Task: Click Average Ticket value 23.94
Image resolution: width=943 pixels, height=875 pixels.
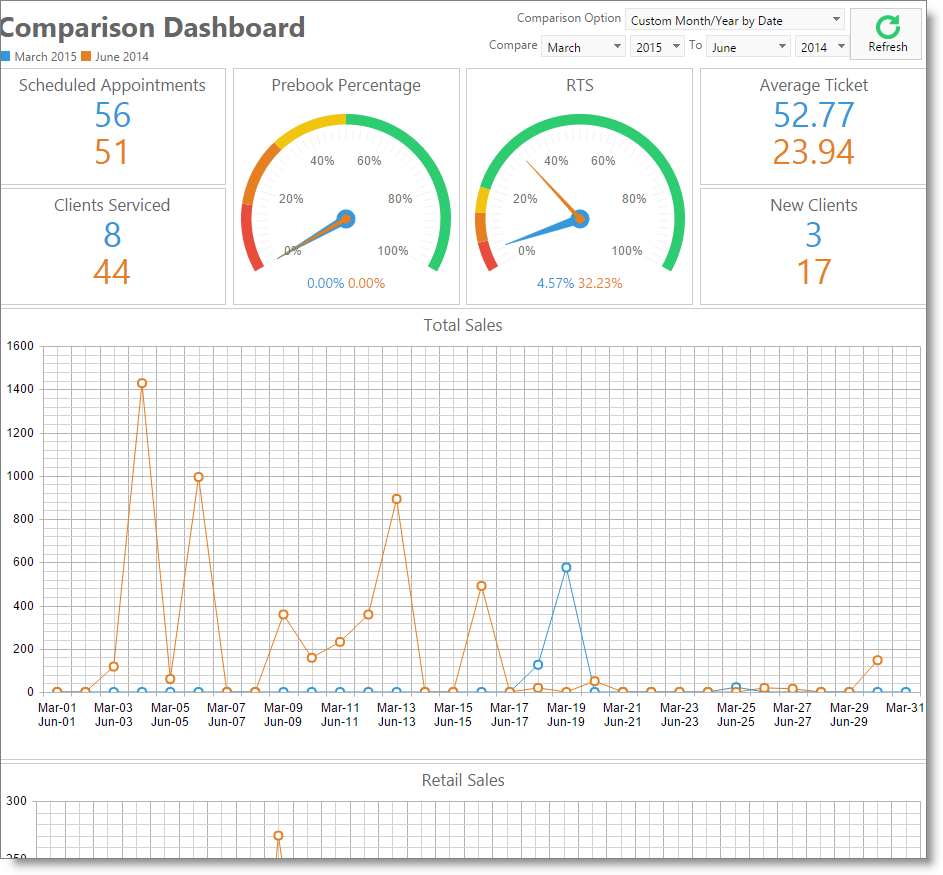Action: [814, 152]
